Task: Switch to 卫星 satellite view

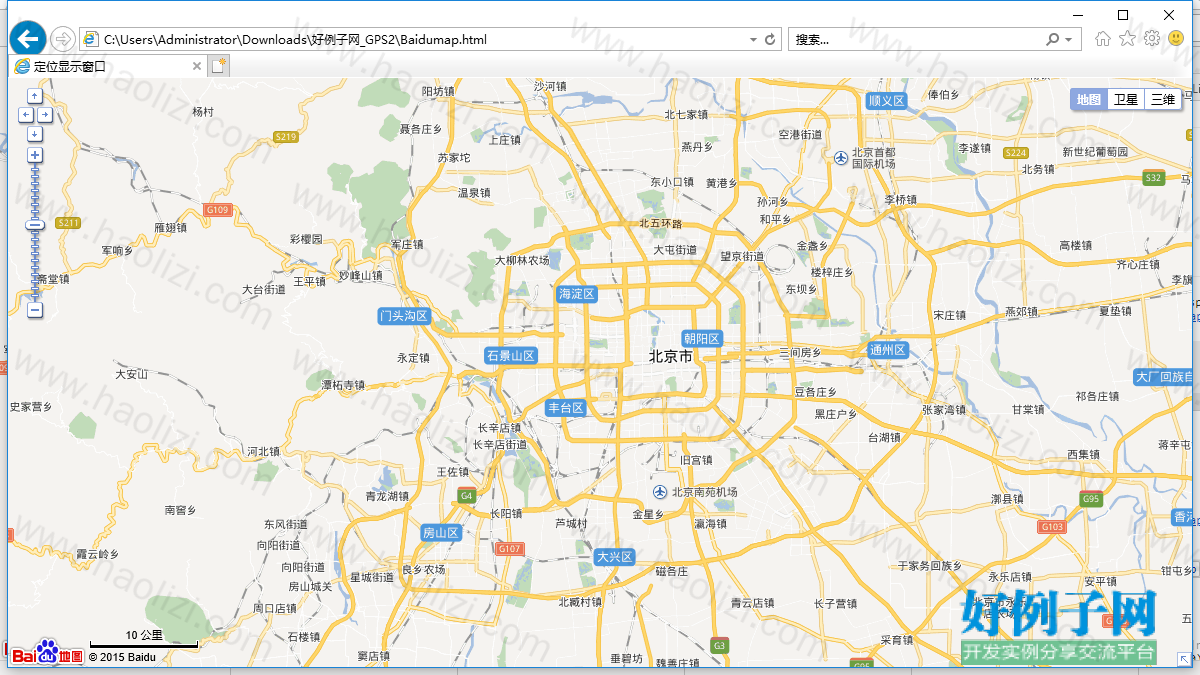Action: 1126,99
